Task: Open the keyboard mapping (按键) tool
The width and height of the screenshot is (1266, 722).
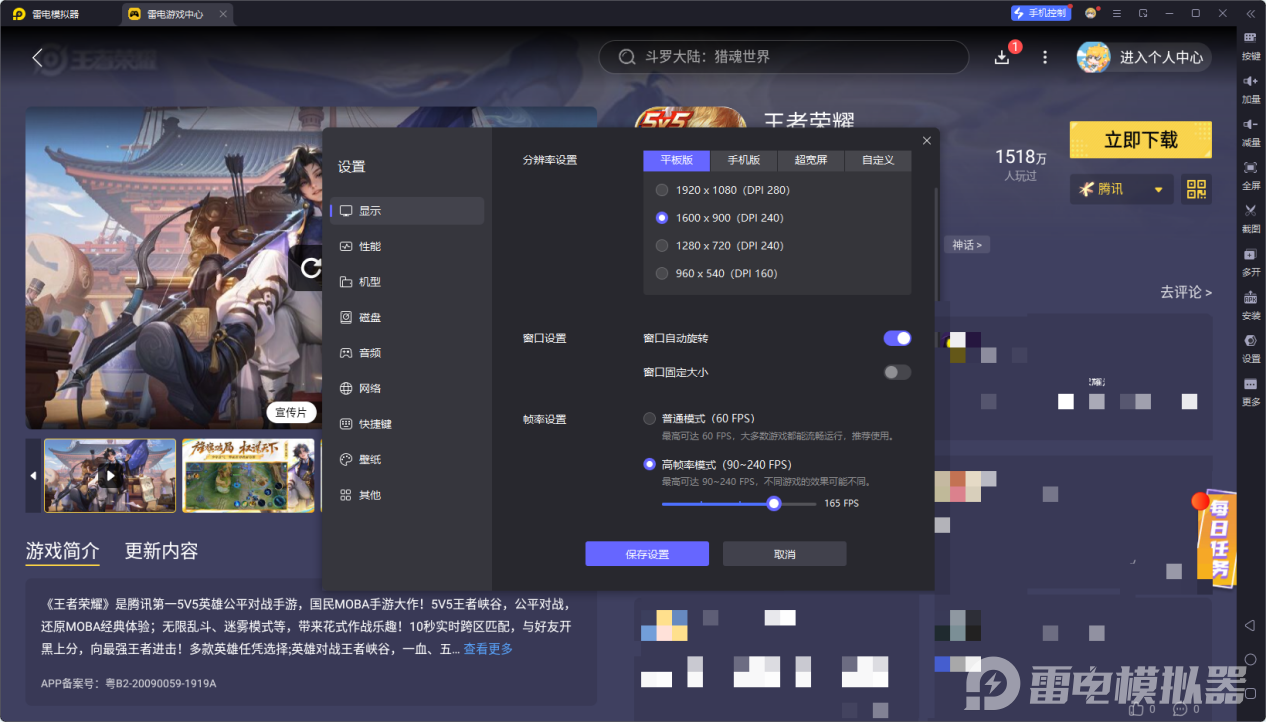Action: (x=1250, y=45)
